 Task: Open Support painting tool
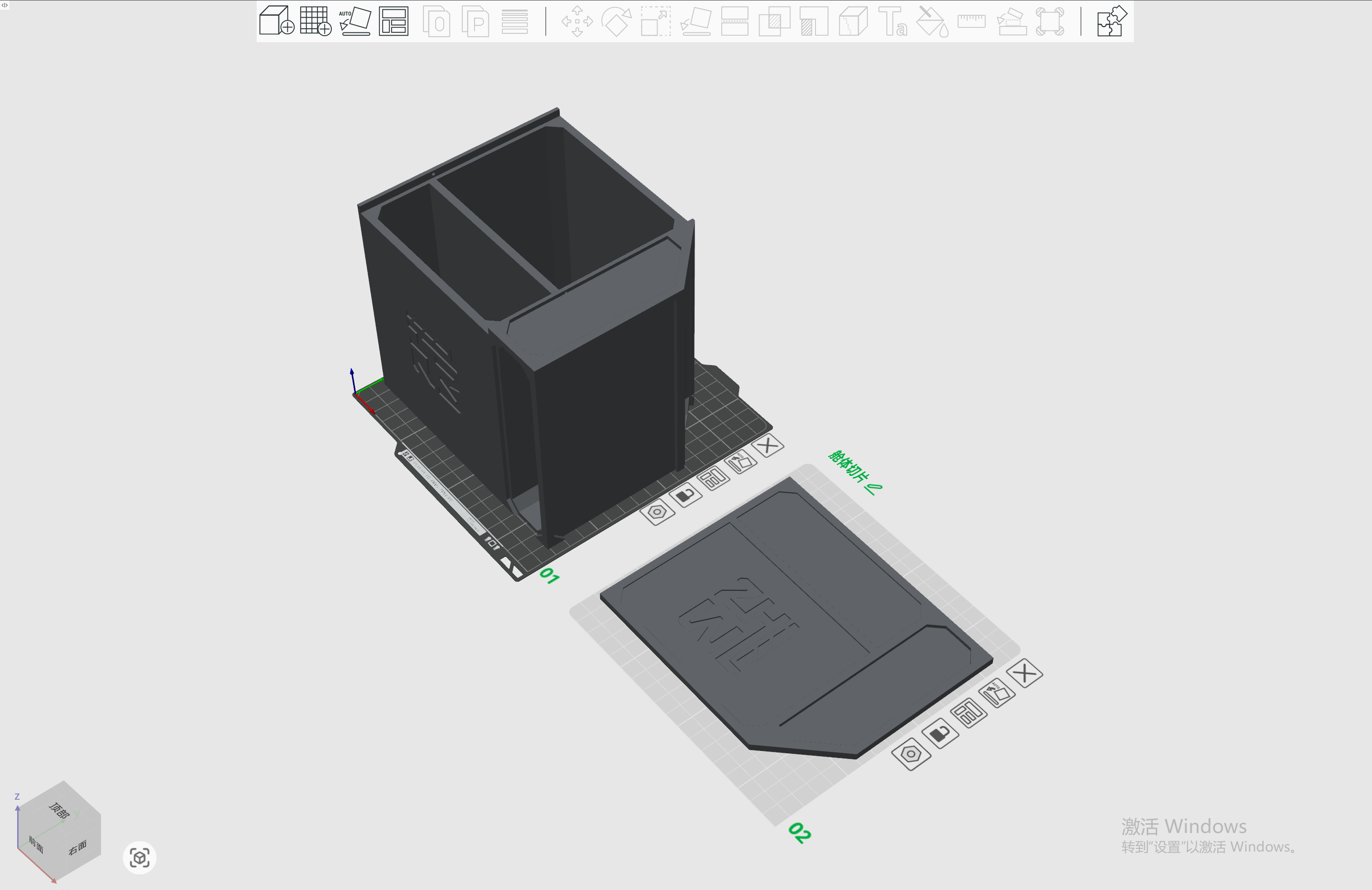pyautogui.click(x=814, y=22)
